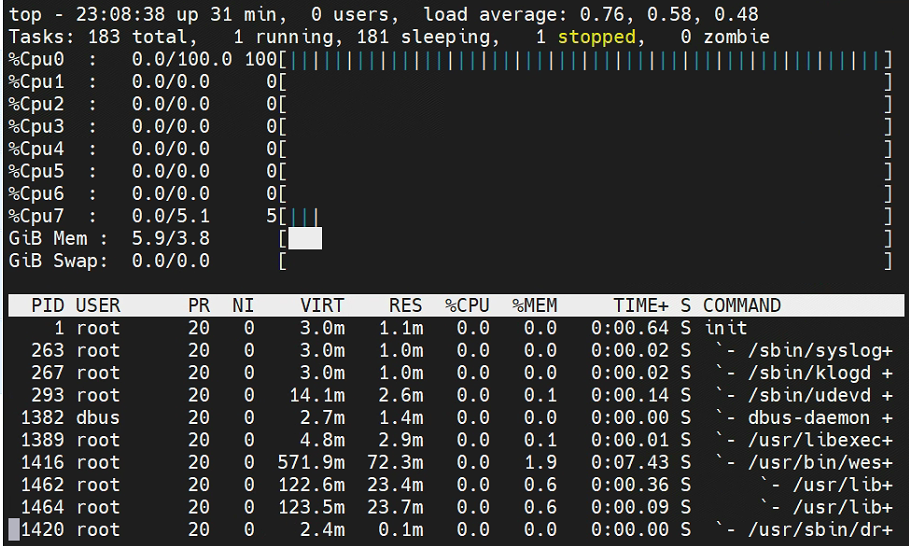Viewport: 909px width, 546px height.
Task: Click the 0.0/100.0 Cpu0 value
Action: [x=182, y=60]
